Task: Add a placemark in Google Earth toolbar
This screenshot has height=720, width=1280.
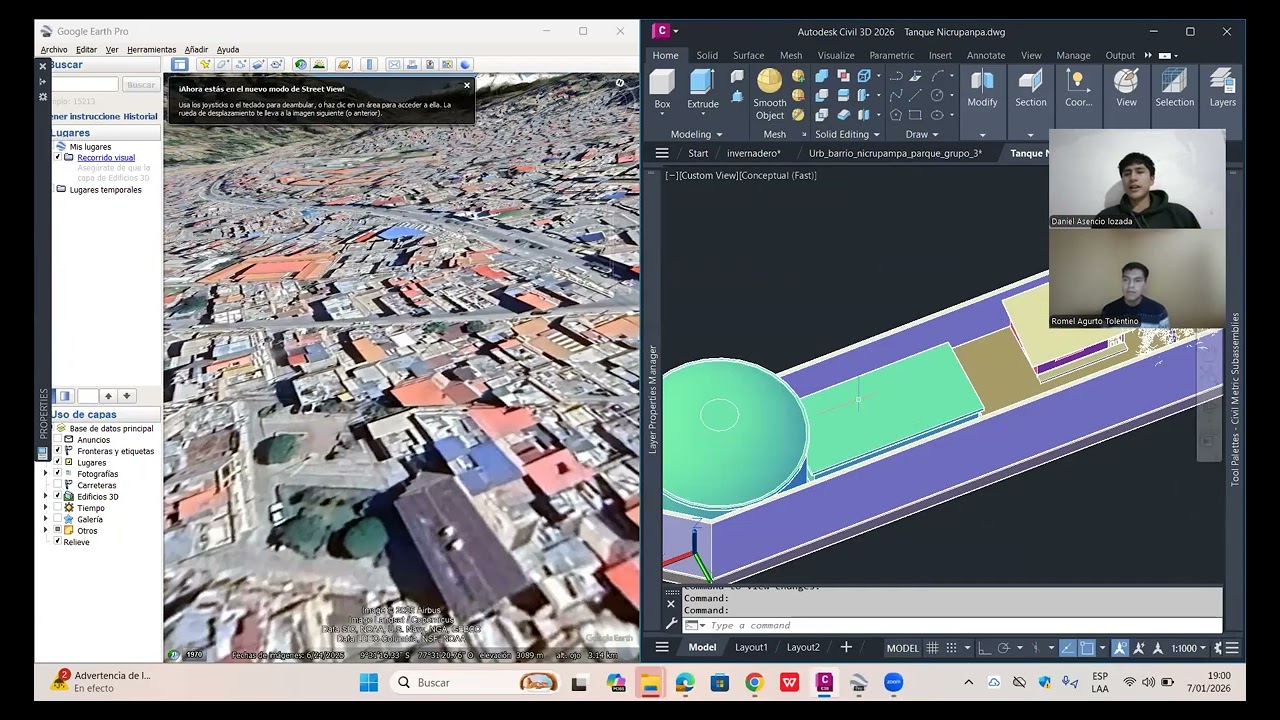Action: [205, 65]
